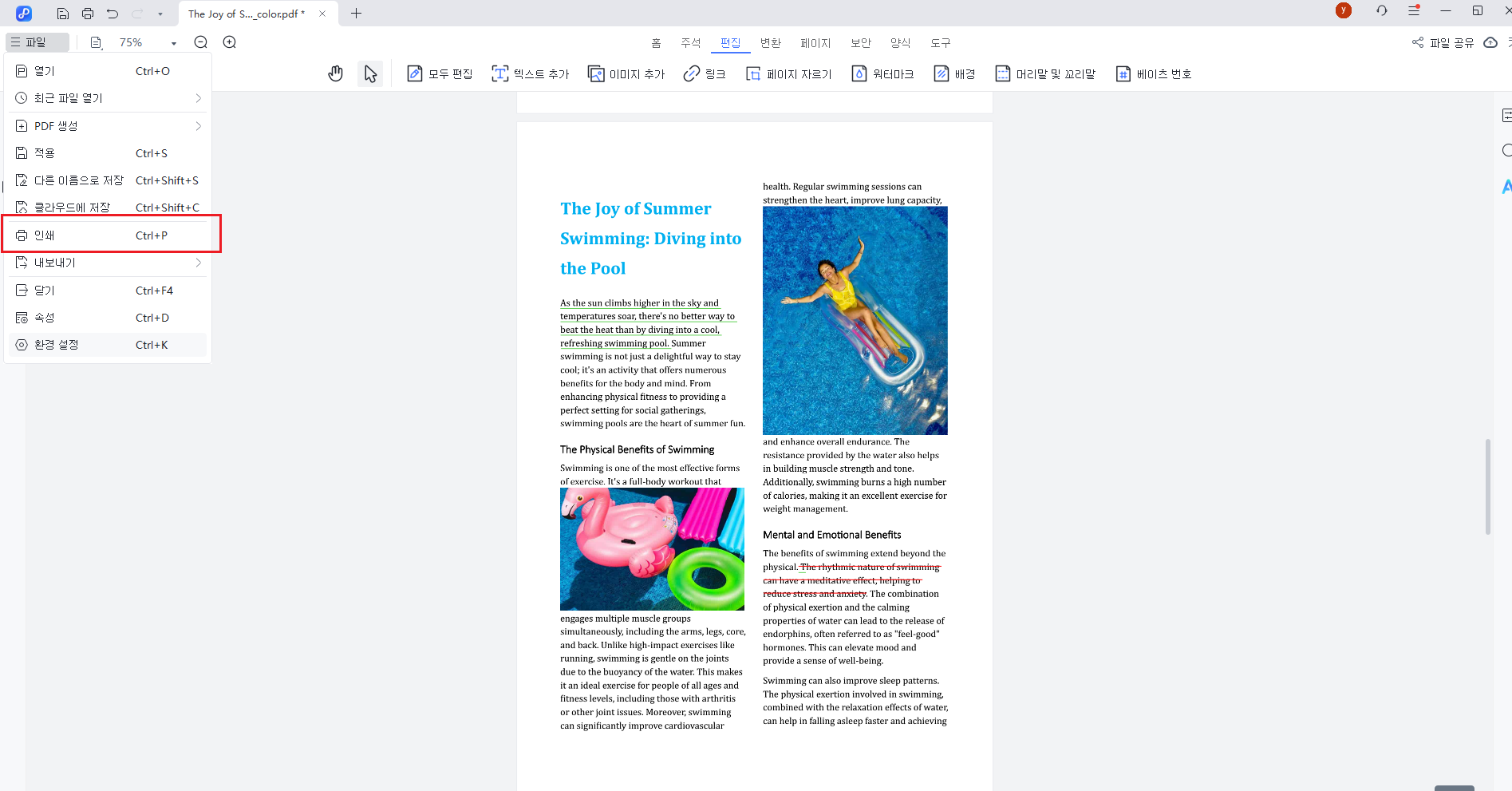1512x791 pixels.
Task: Select the 페이지 자르기 (Crop Page) tool
Action: 788,73
